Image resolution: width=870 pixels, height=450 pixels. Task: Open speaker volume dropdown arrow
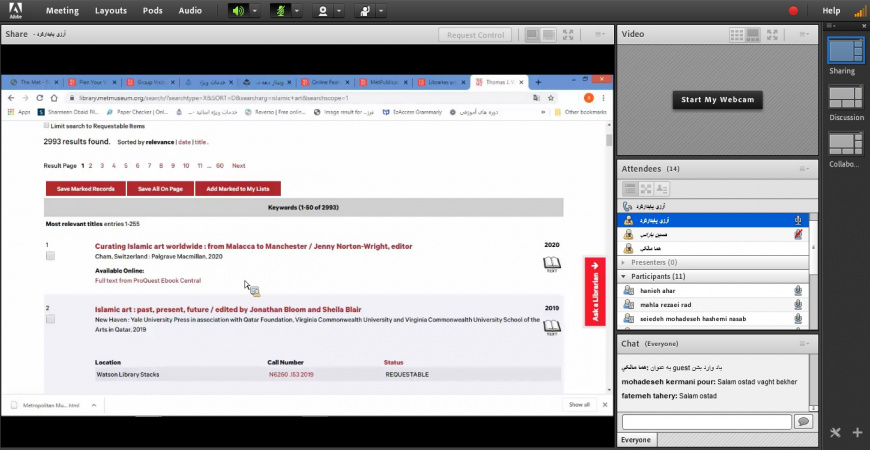(255, 11)
